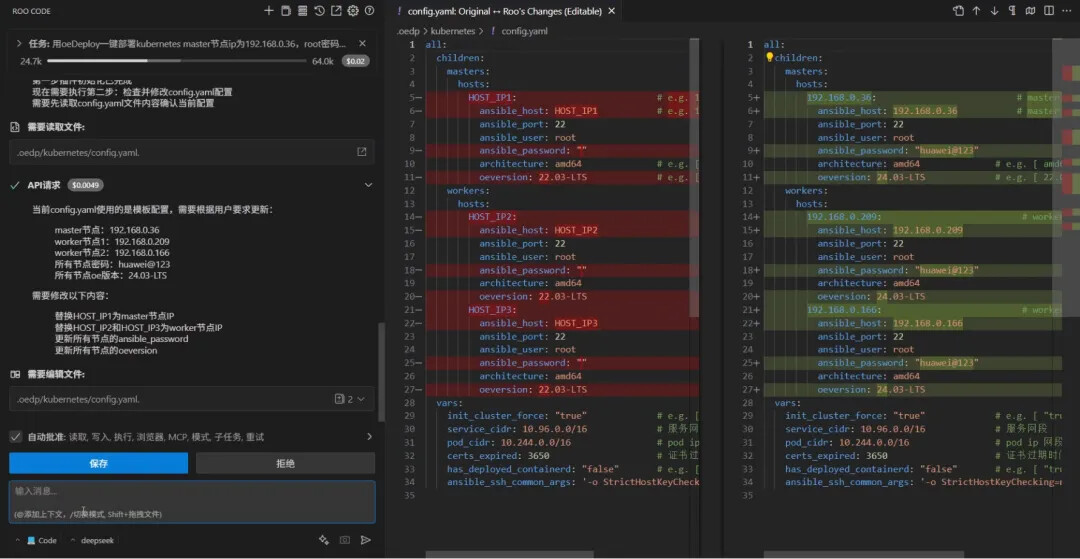This screenshot has height=559, width=1080.
Task: Send the message with arrow icon
Action: pos(365,540)
